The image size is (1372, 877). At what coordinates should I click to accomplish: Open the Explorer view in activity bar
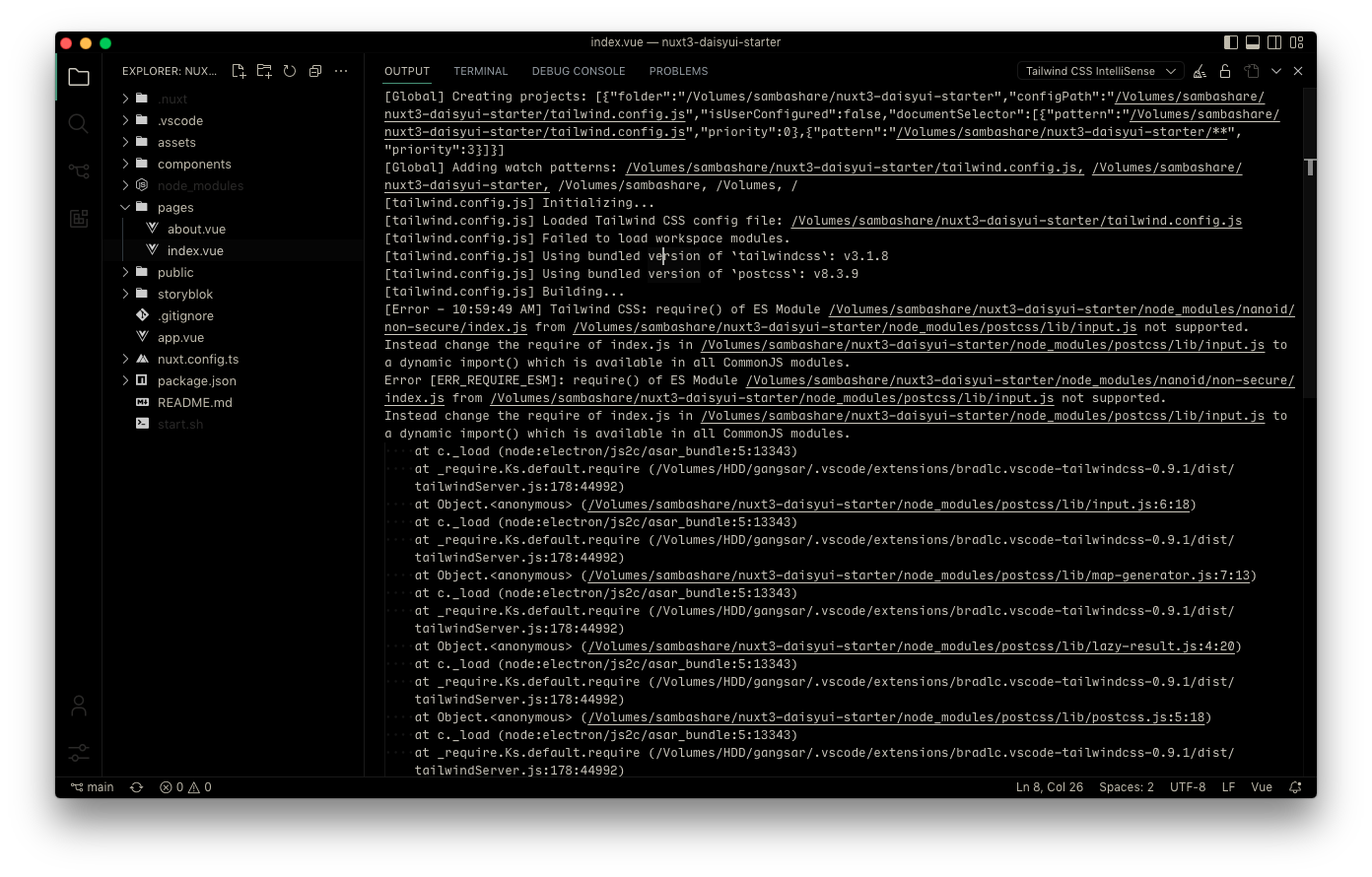point(79,77)
